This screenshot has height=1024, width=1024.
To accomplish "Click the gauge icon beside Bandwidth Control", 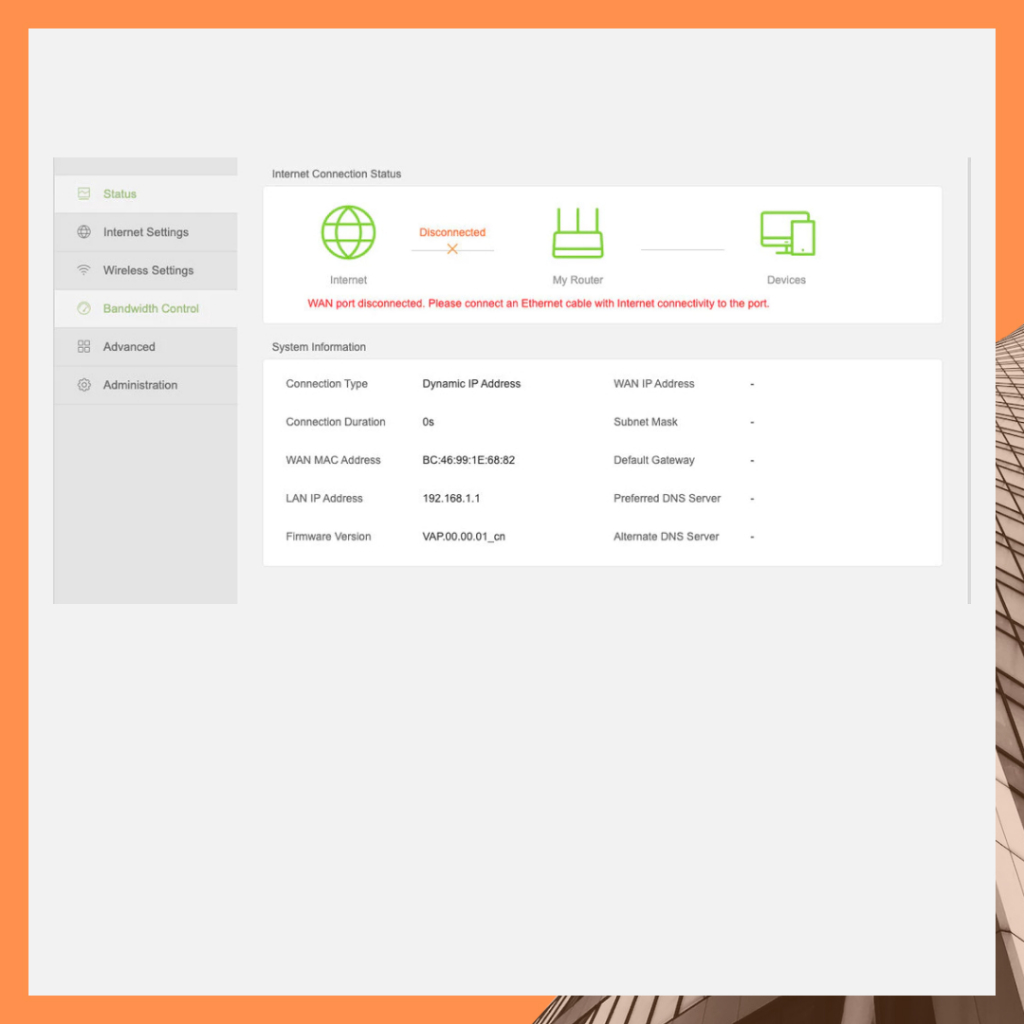I will pos(84,309).
